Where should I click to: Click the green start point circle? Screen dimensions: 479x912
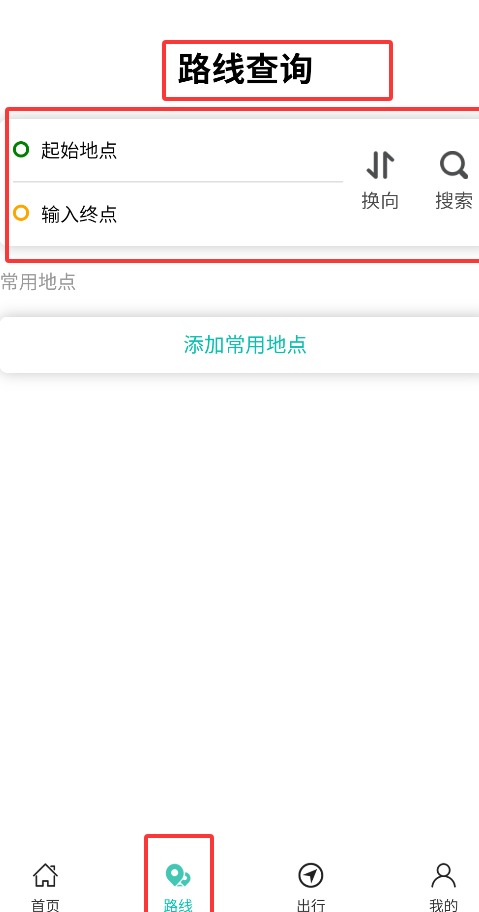21,149
